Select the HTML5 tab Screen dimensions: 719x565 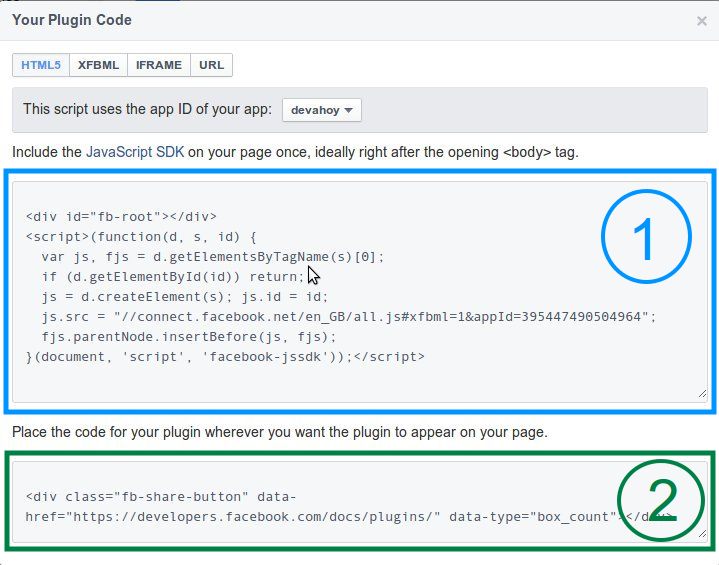click(41, 65)
